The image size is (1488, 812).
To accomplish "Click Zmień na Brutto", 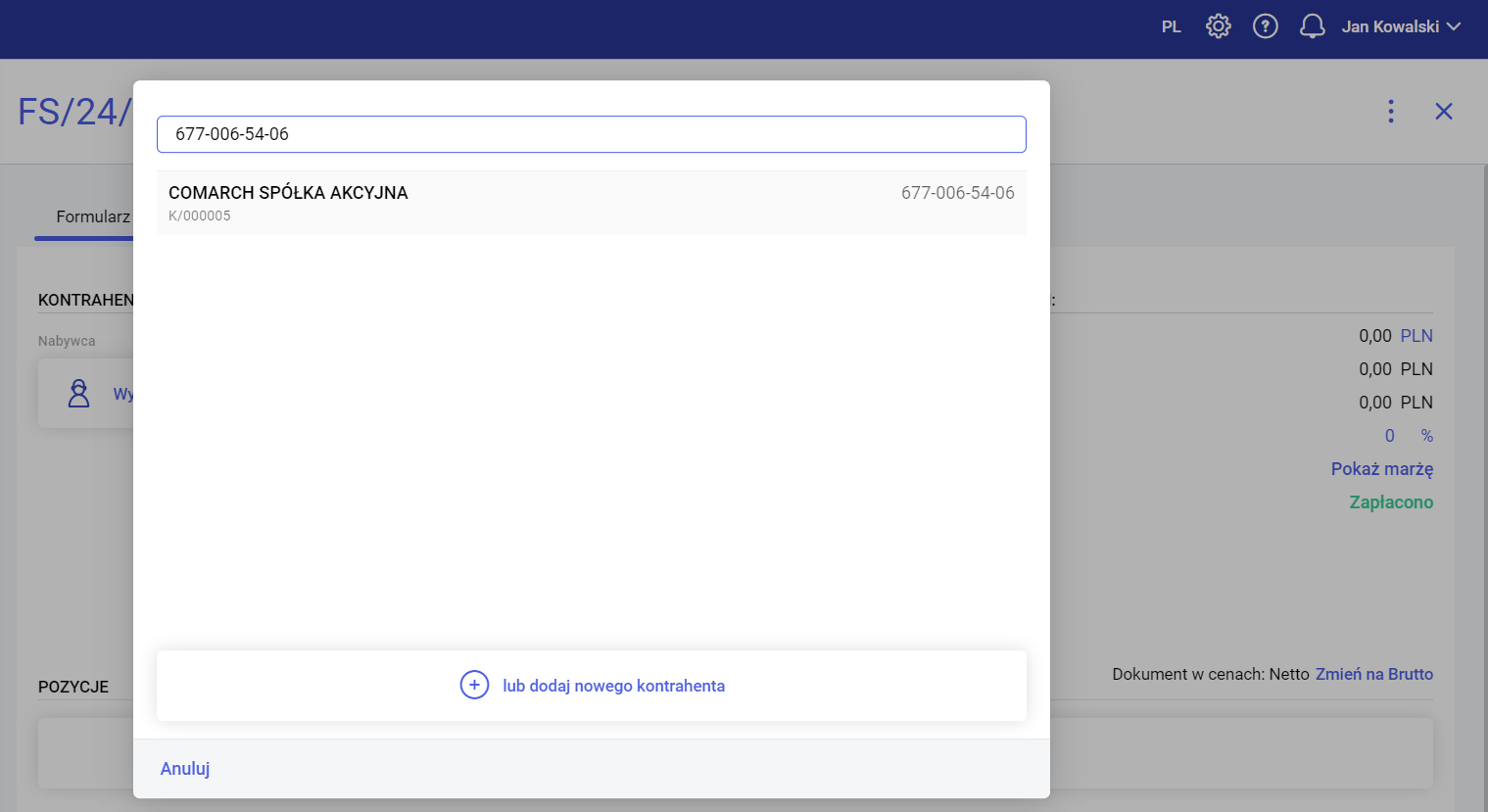I will pos(1373,674).
